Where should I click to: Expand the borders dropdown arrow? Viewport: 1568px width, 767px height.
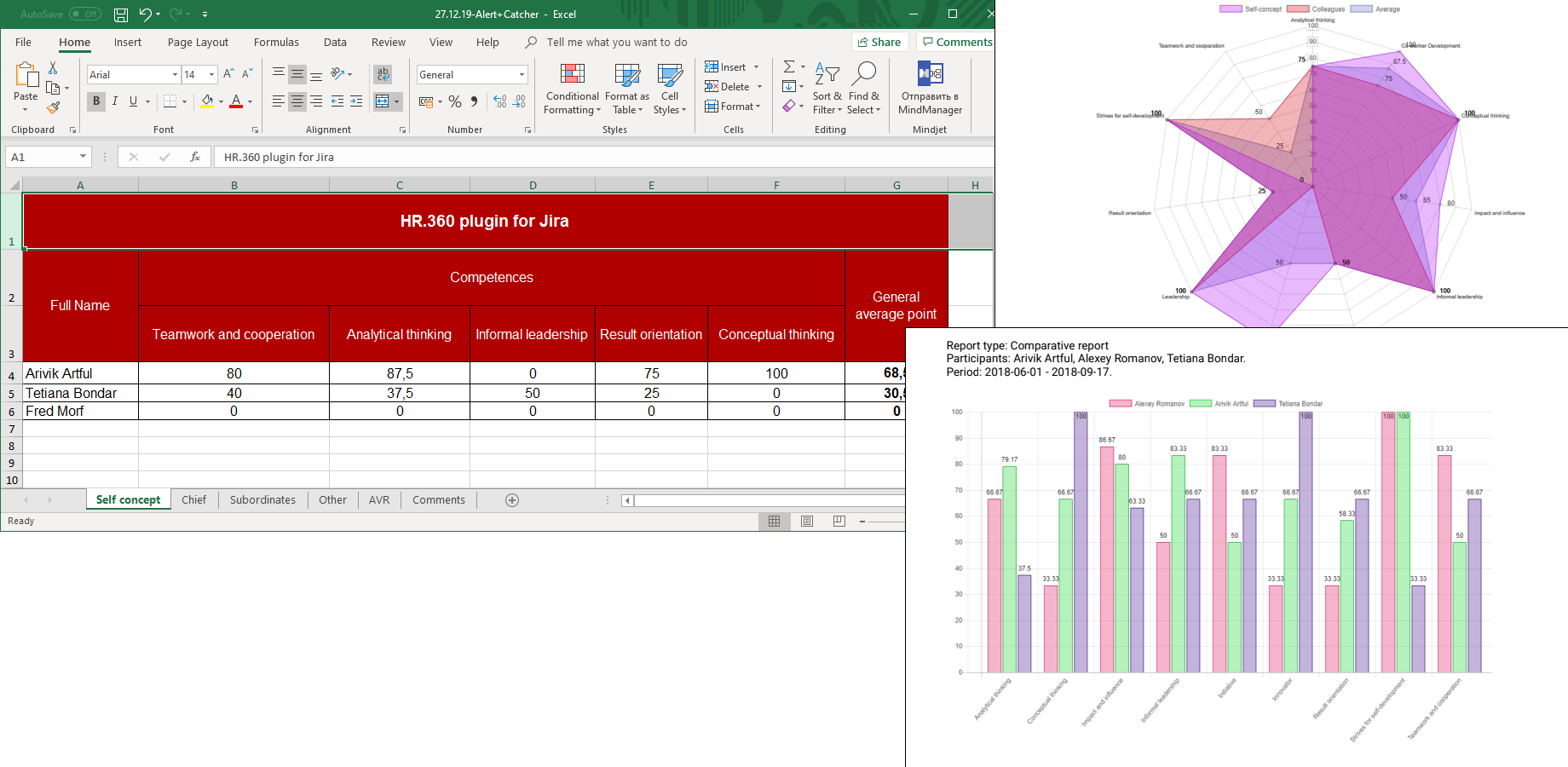click(184, 101)
